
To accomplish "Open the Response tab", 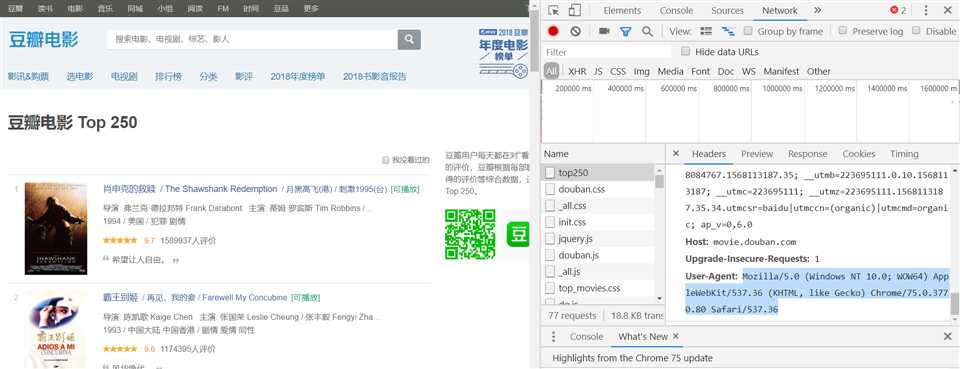I will pos(808,154).
